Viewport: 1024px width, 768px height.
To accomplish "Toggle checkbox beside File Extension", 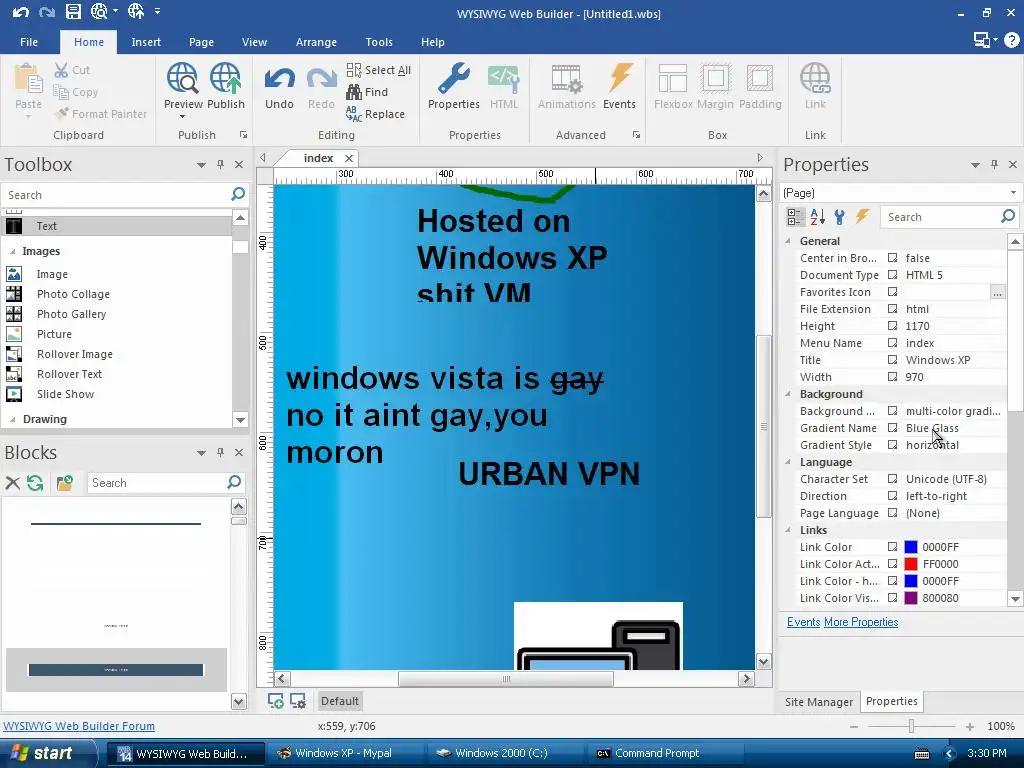I will coord(892,309).
